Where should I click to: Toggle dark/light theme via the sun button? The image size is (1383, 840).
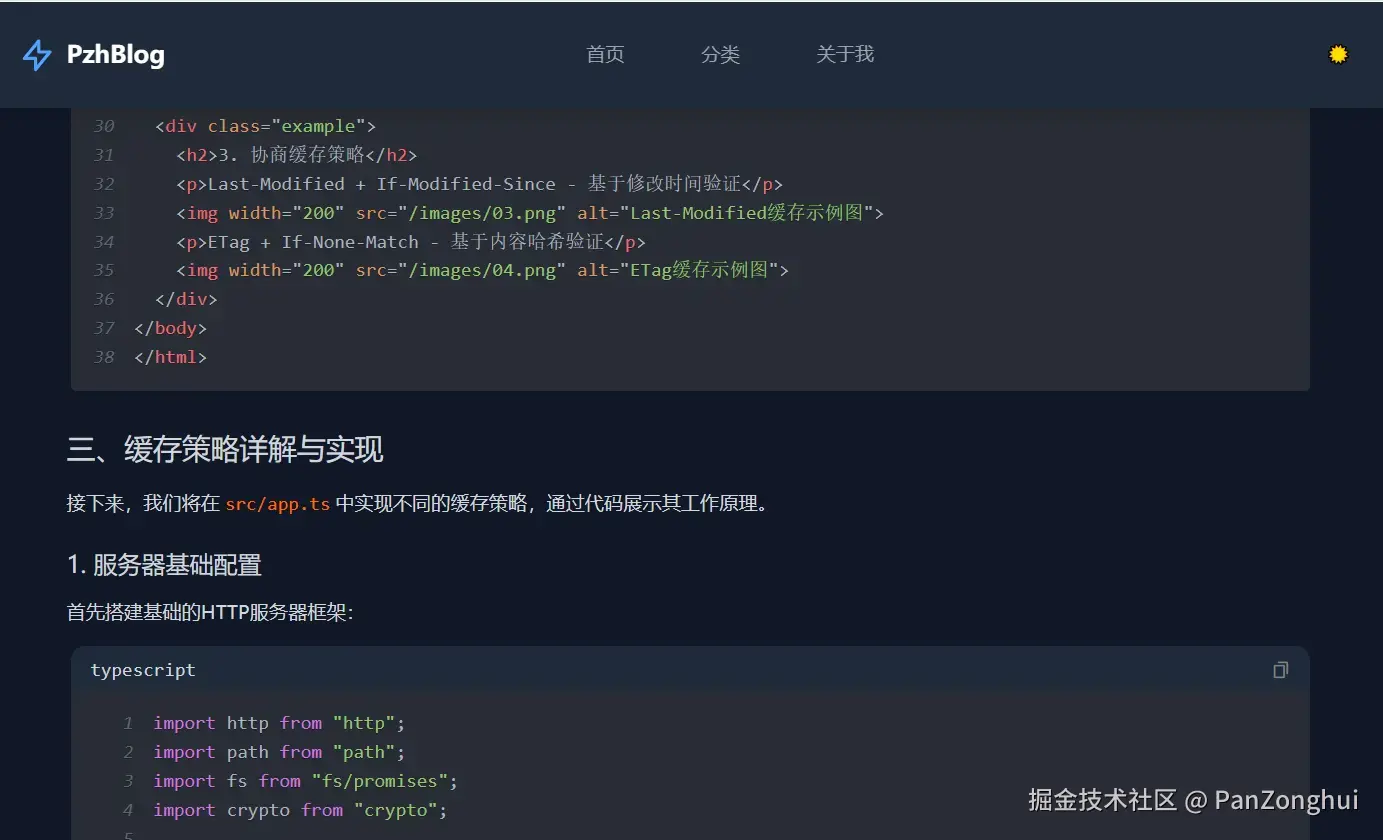coord(1338,54)
